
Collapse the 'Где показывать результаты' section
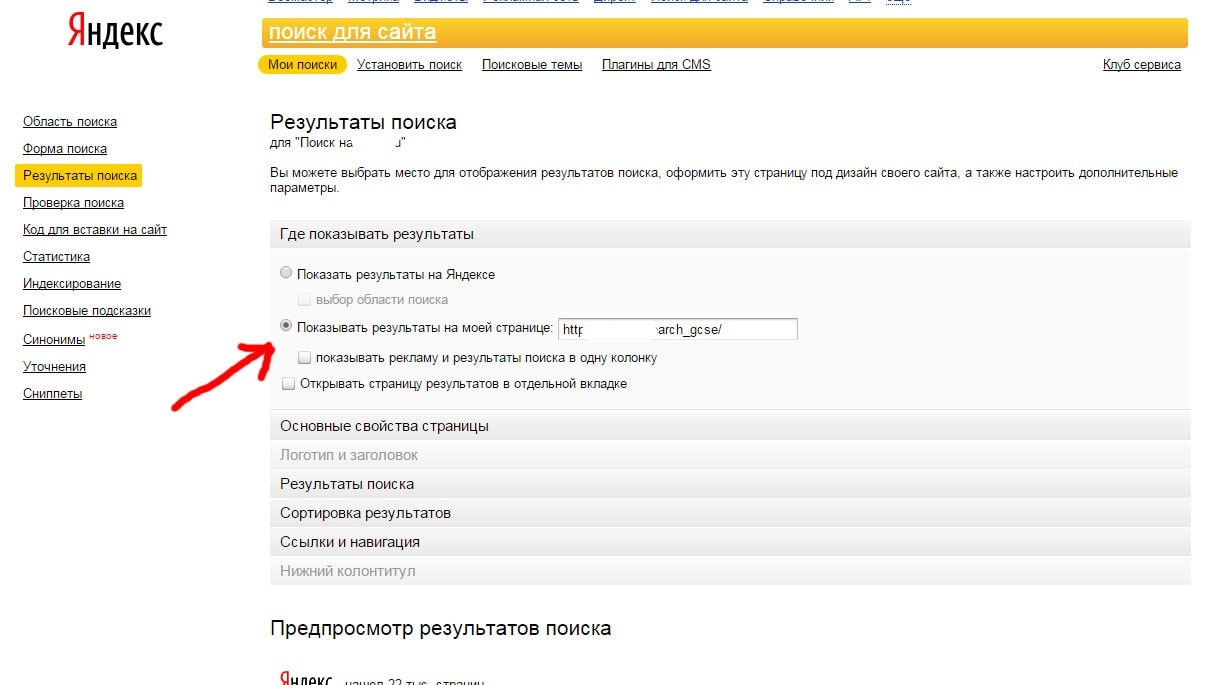click(730, 234)
